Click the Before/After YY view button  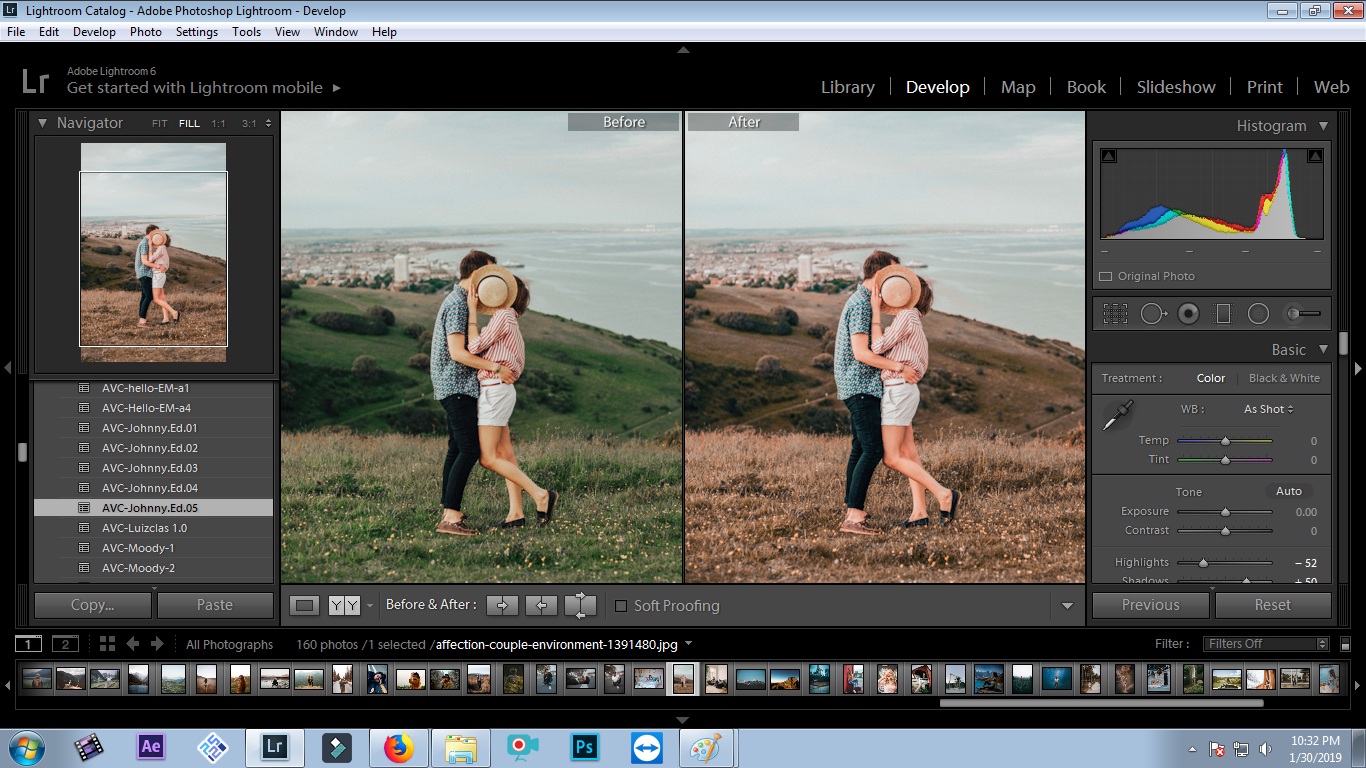click(x=344, y=605)
